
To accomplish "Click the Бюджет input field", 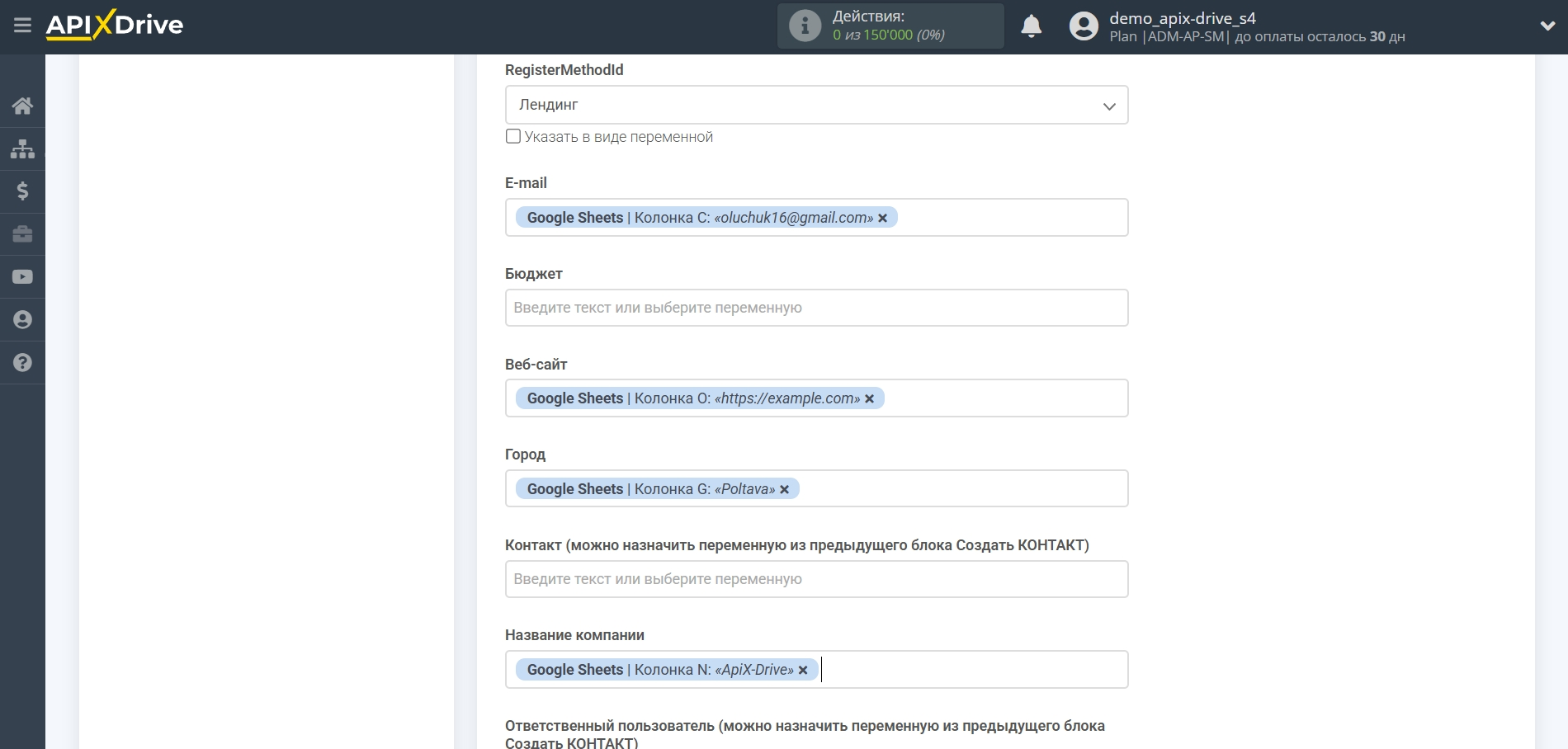I will pyautogui.click(x=816, y=308).
